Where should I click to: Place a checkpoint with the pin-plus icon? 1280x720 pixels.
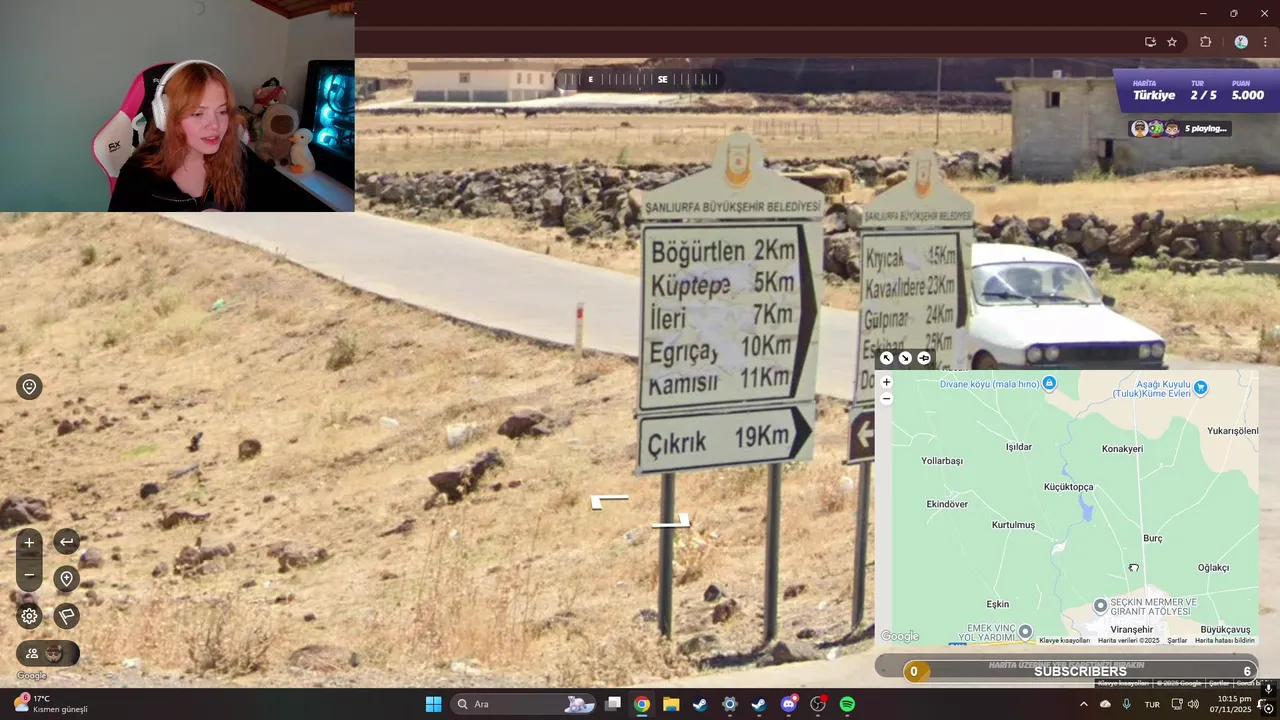pyautogui.click(x=66, y=579)
